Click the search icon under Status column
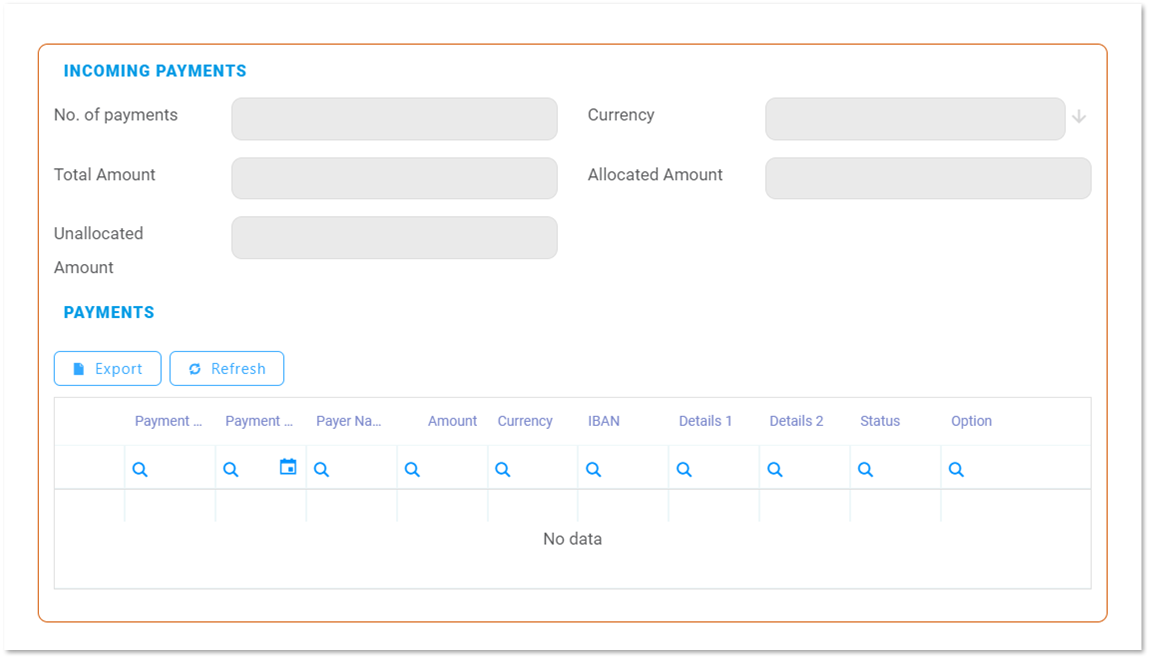 pyautogui.click(x=866, y=469)
